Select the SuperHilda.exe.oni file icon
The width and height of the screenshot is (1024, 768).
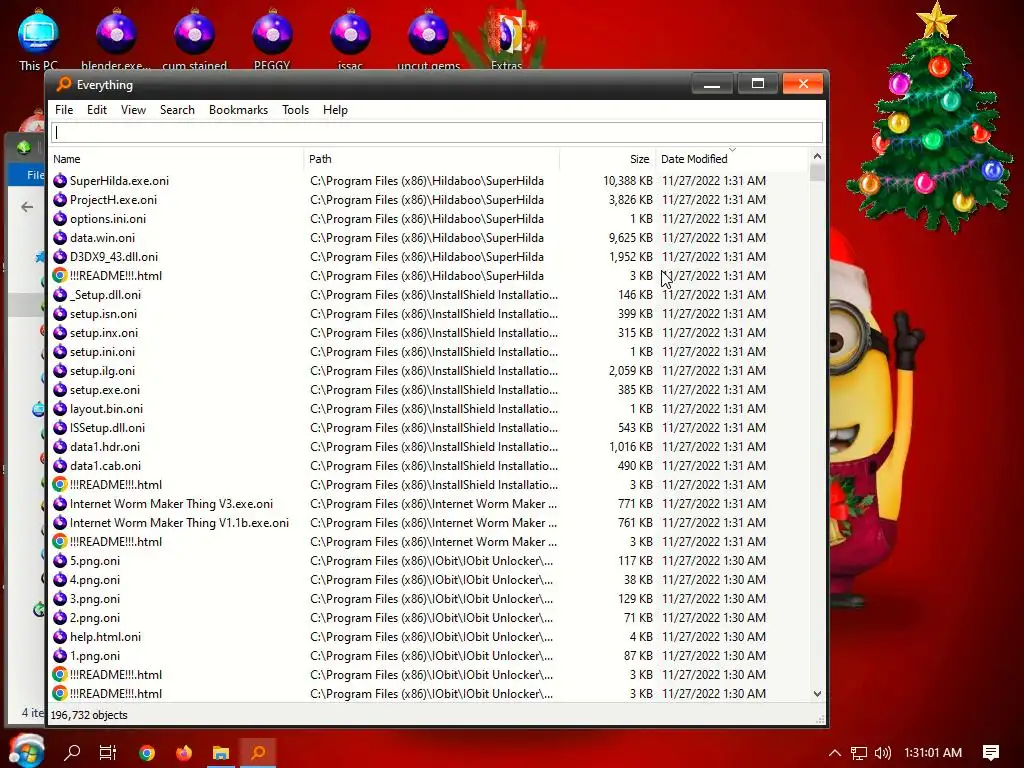60,181
